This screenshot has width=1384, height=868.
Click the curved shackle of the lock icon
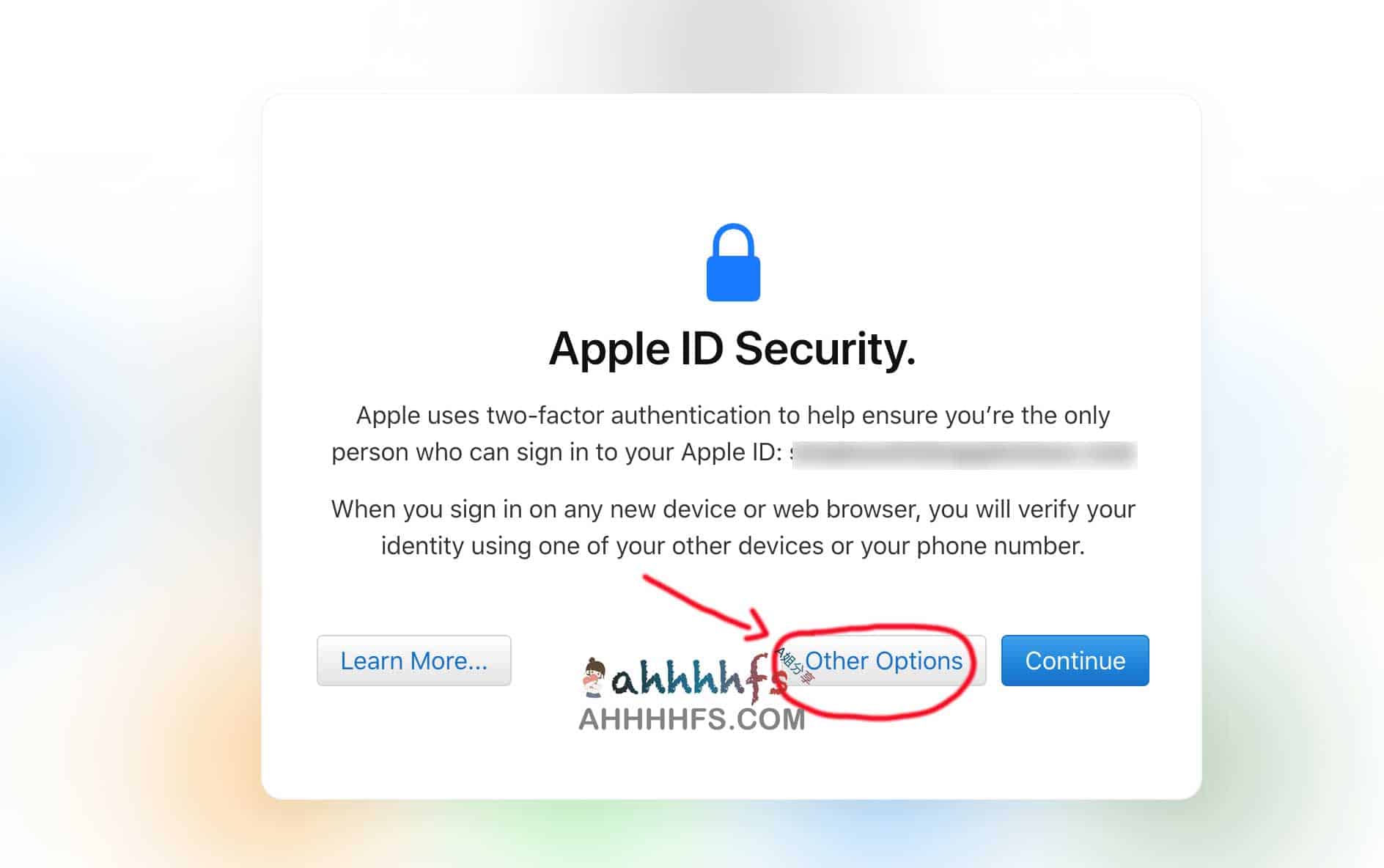click(733, 240)
